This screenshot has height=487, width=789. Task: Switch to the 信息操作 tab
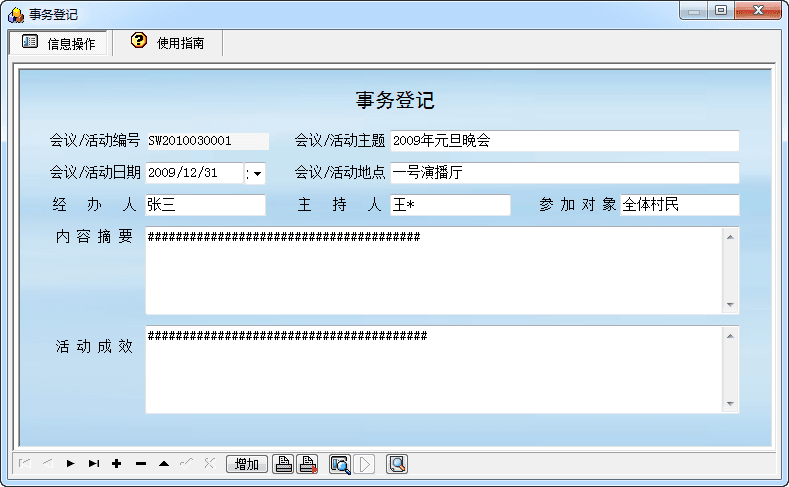(58, 43)
